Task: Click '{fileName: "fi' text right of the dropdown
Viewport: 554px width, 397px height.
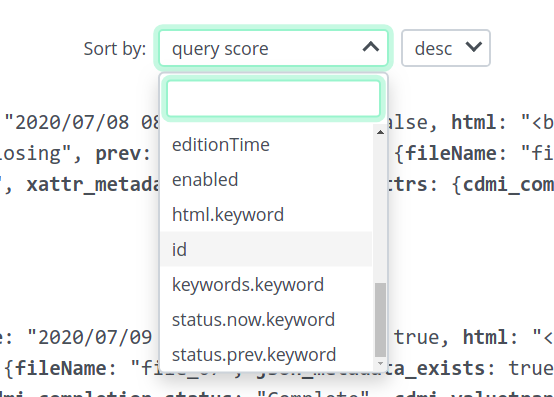Action: [x=473, y=154]
